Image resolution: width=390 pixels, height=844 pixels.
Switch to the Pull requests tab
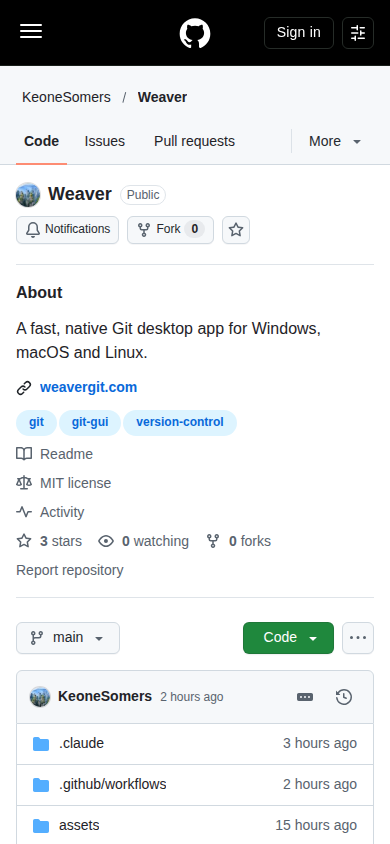click(194, 141)
